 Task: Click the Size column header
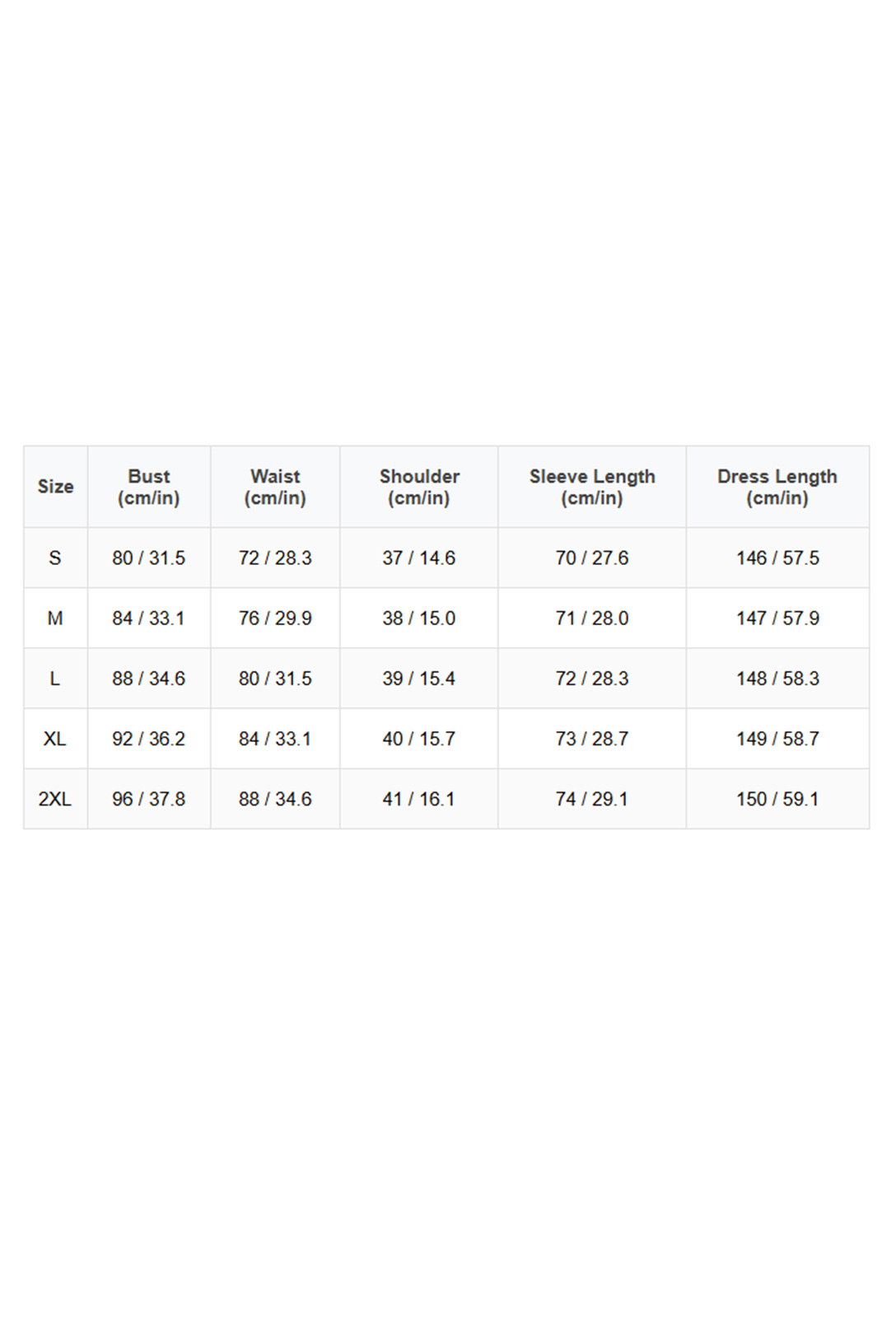point(55,487)
